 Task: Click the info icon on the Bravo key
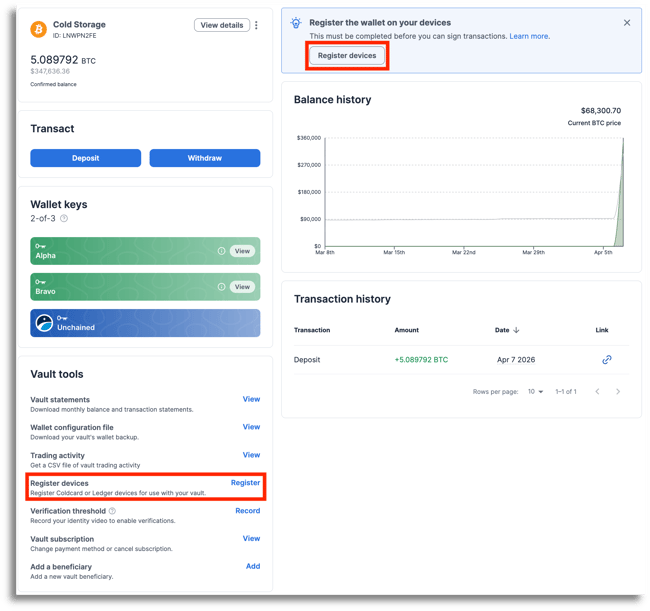click(221, 287)
